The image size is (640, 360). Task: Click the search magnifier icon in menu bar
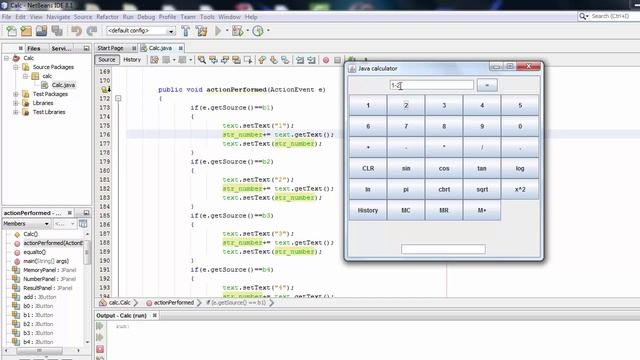583,16
